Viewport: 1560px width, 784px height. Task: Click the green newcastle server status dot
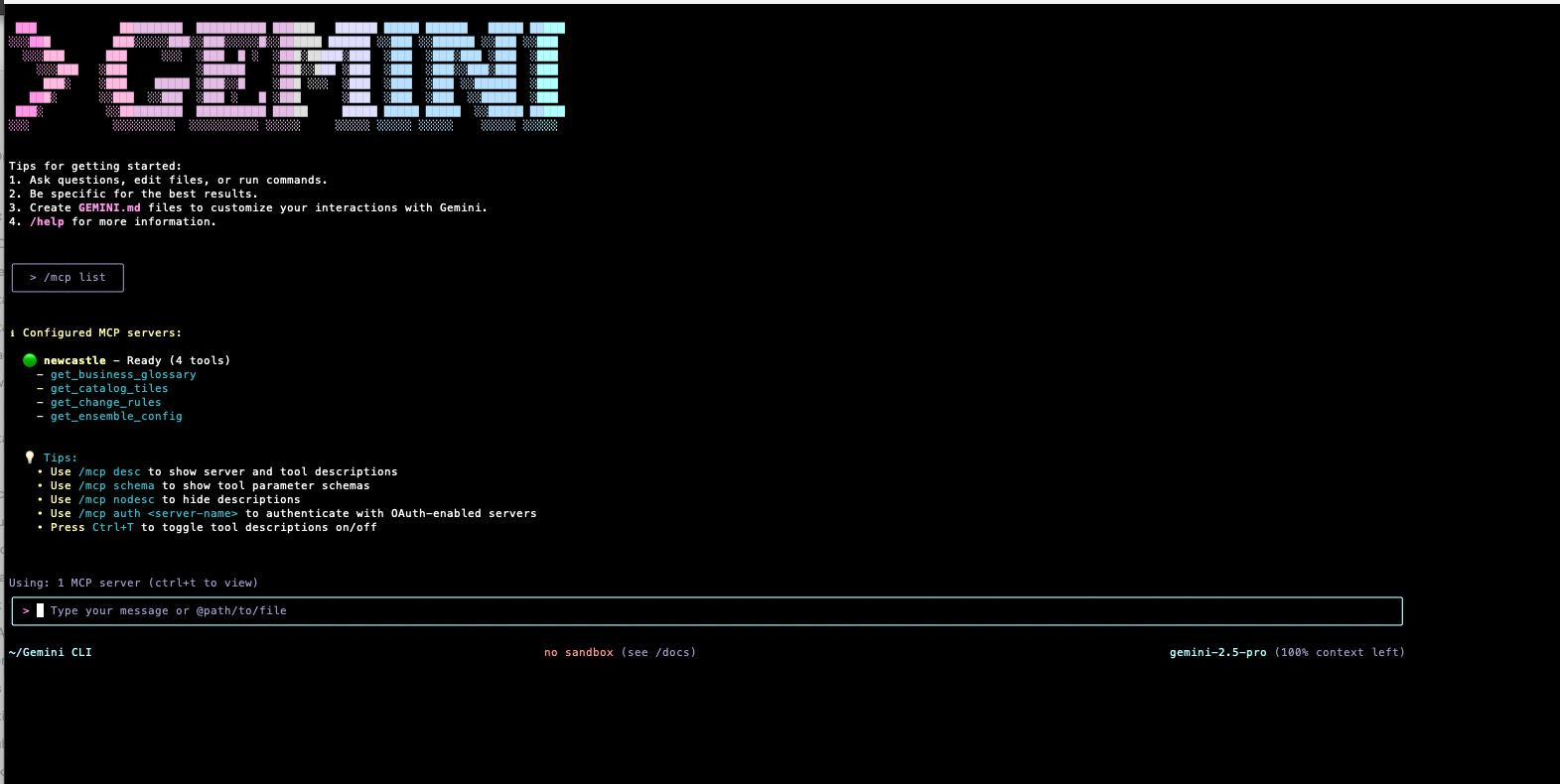[30, 360]
